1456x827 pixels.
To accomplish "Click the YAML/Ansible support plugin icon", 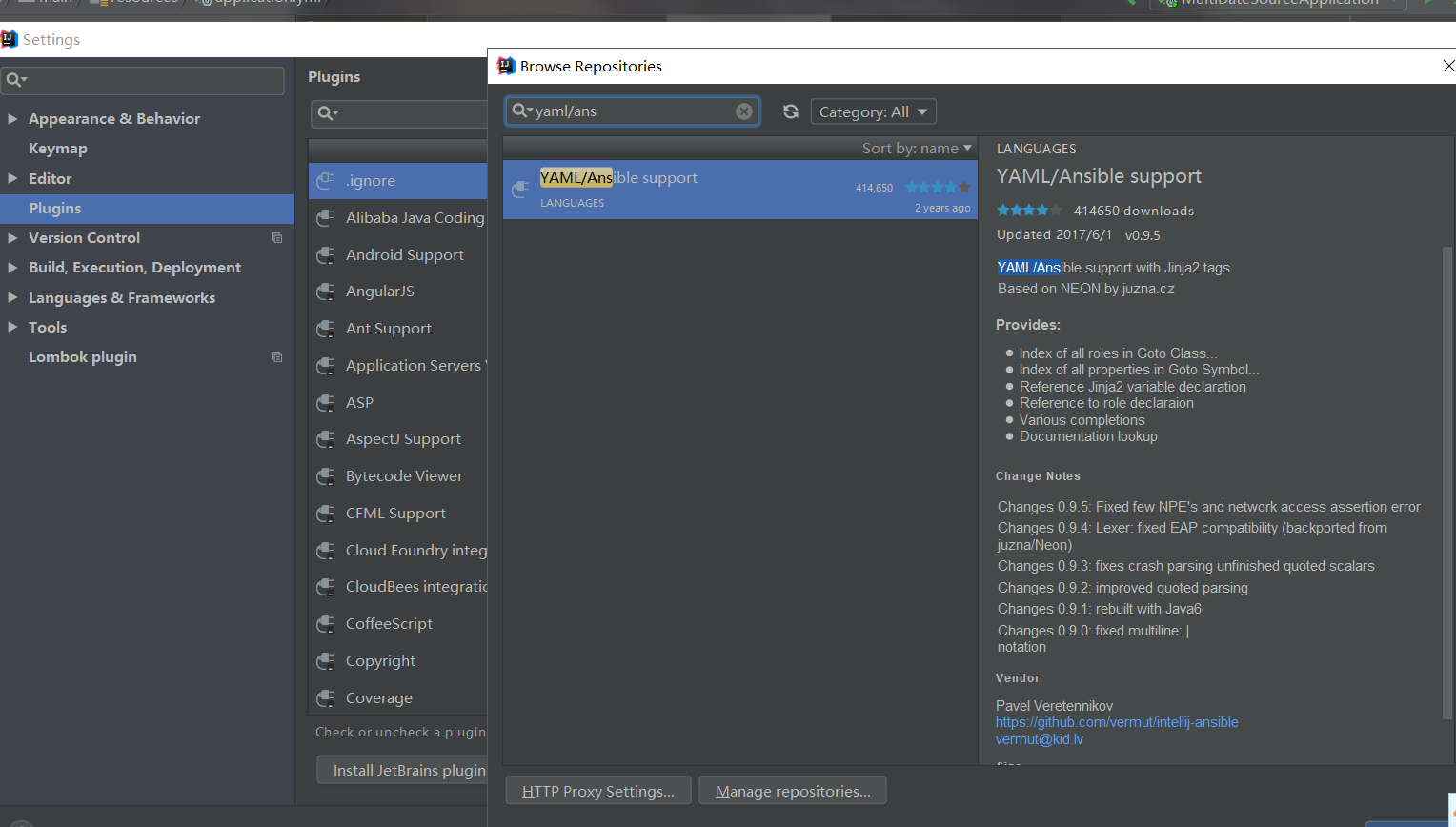I will tap(520, 188).
